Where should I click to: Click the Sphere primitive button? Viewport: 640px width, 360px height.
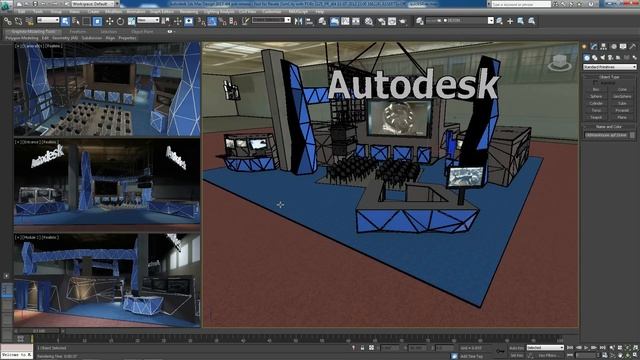[596, 96]
